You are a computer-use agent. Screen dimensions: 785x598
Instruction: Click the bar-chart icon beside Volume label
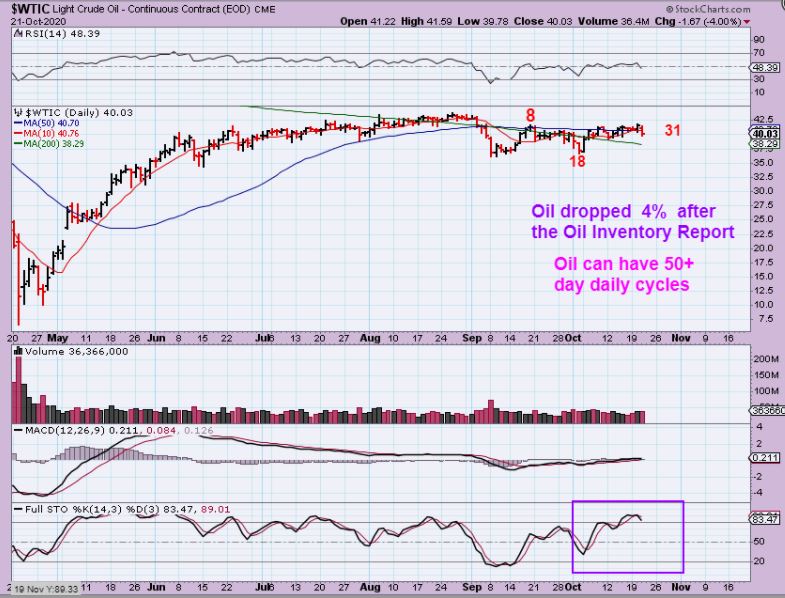(x=19, y=352)
